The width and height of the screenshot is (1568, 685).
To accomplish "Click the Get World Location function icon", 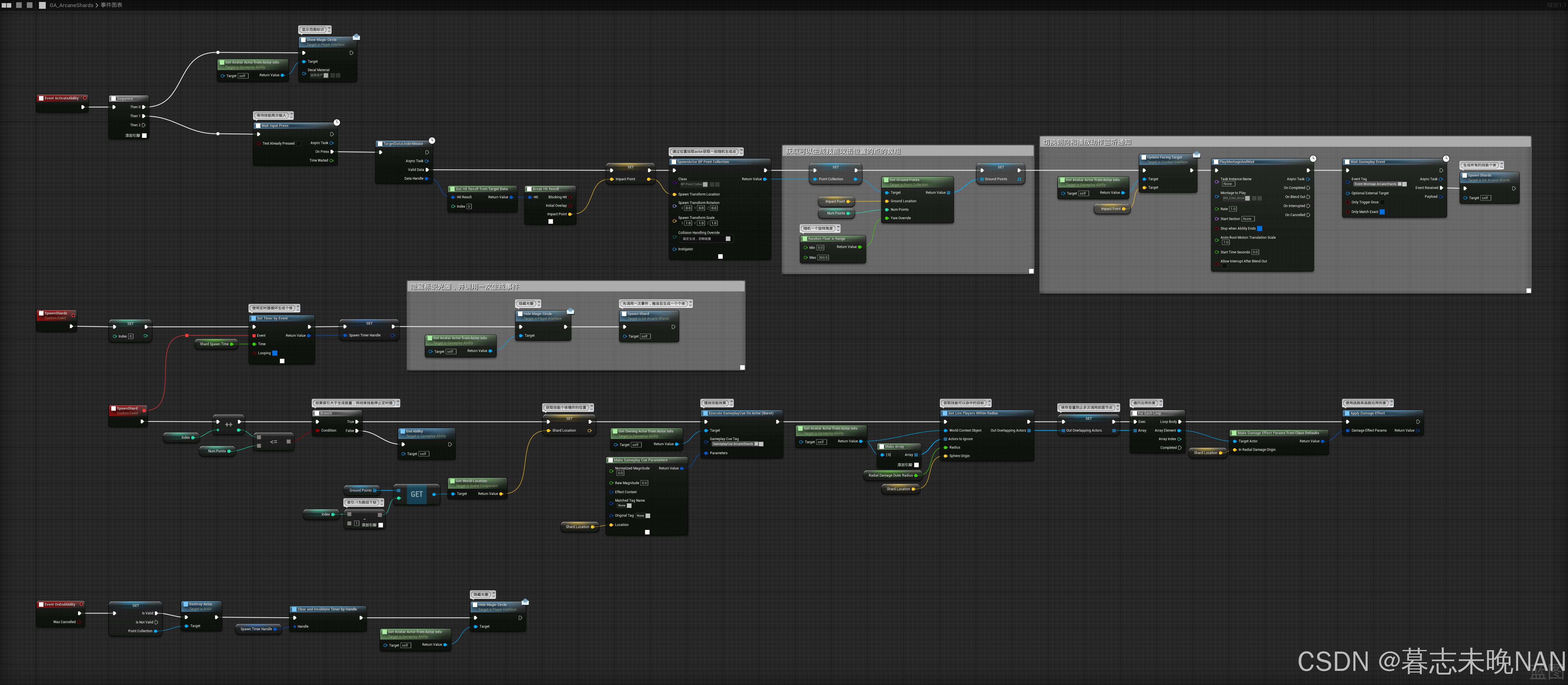I will (x=452, y=481).
